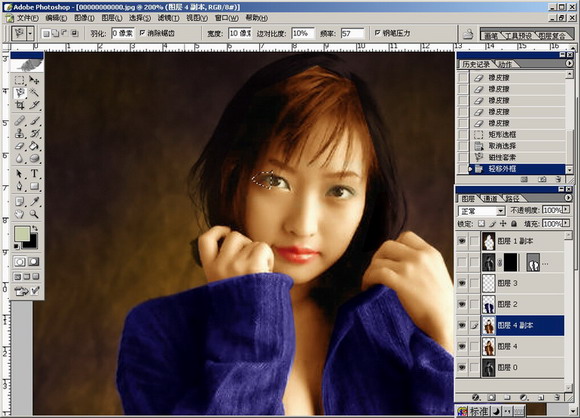Select the Zoom magnifier tool

tap(34, 214)
